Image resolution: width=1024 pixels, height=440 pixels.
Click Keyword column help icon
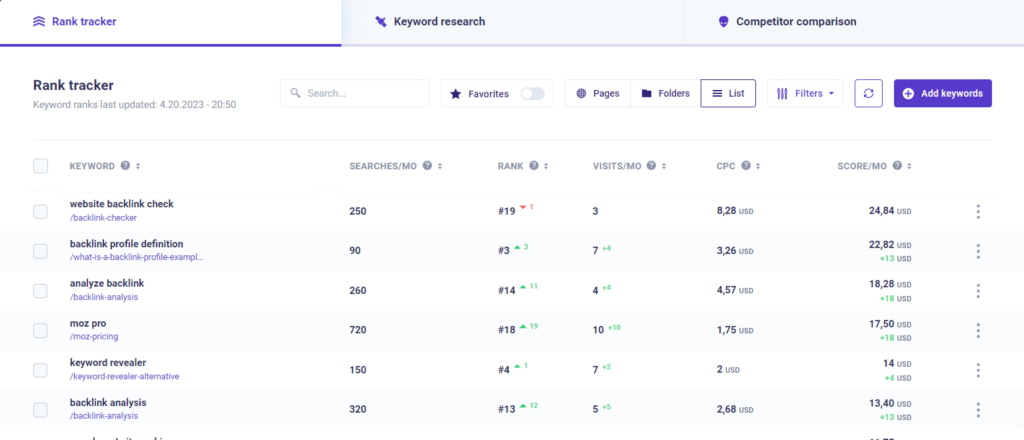click(x=125, y=166)
